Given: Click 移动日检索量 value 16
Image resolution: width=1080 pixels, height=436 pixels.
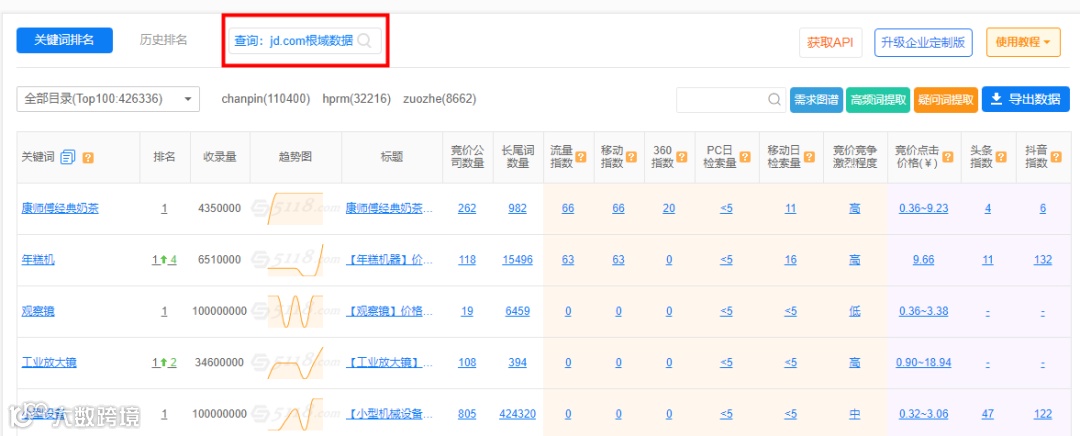Looking at the screenshot, I should point(790,260).
